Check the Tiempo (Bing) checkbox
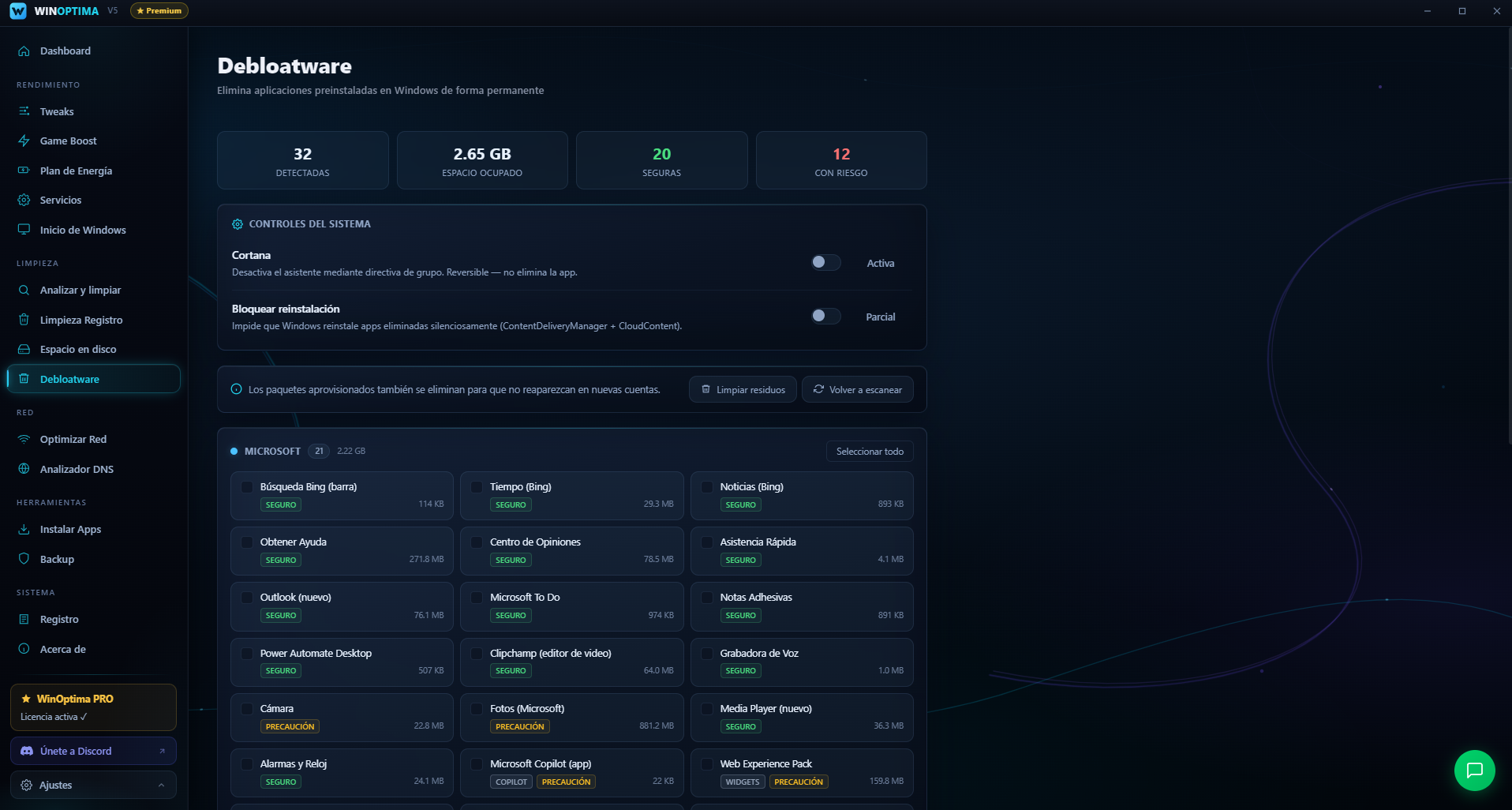This screenshot has height=810, width=1512. [x=477, y=487]
